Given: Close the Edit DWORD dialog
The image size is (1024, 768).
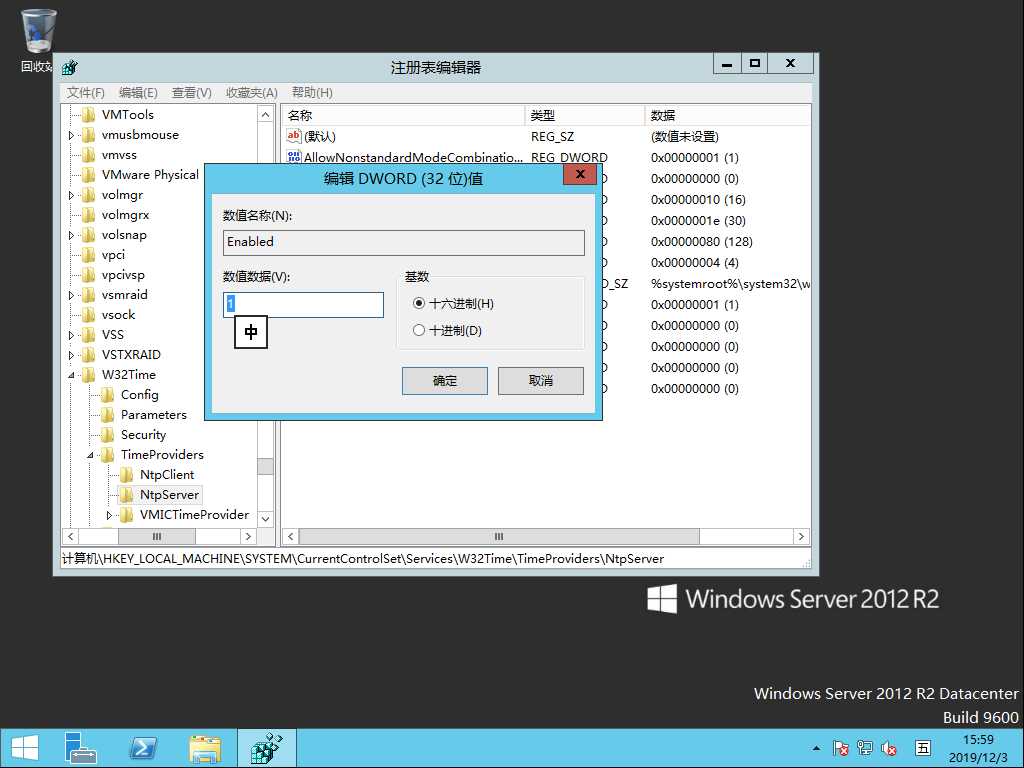Looking at the screenshot, I should click(x=580, y=174).
